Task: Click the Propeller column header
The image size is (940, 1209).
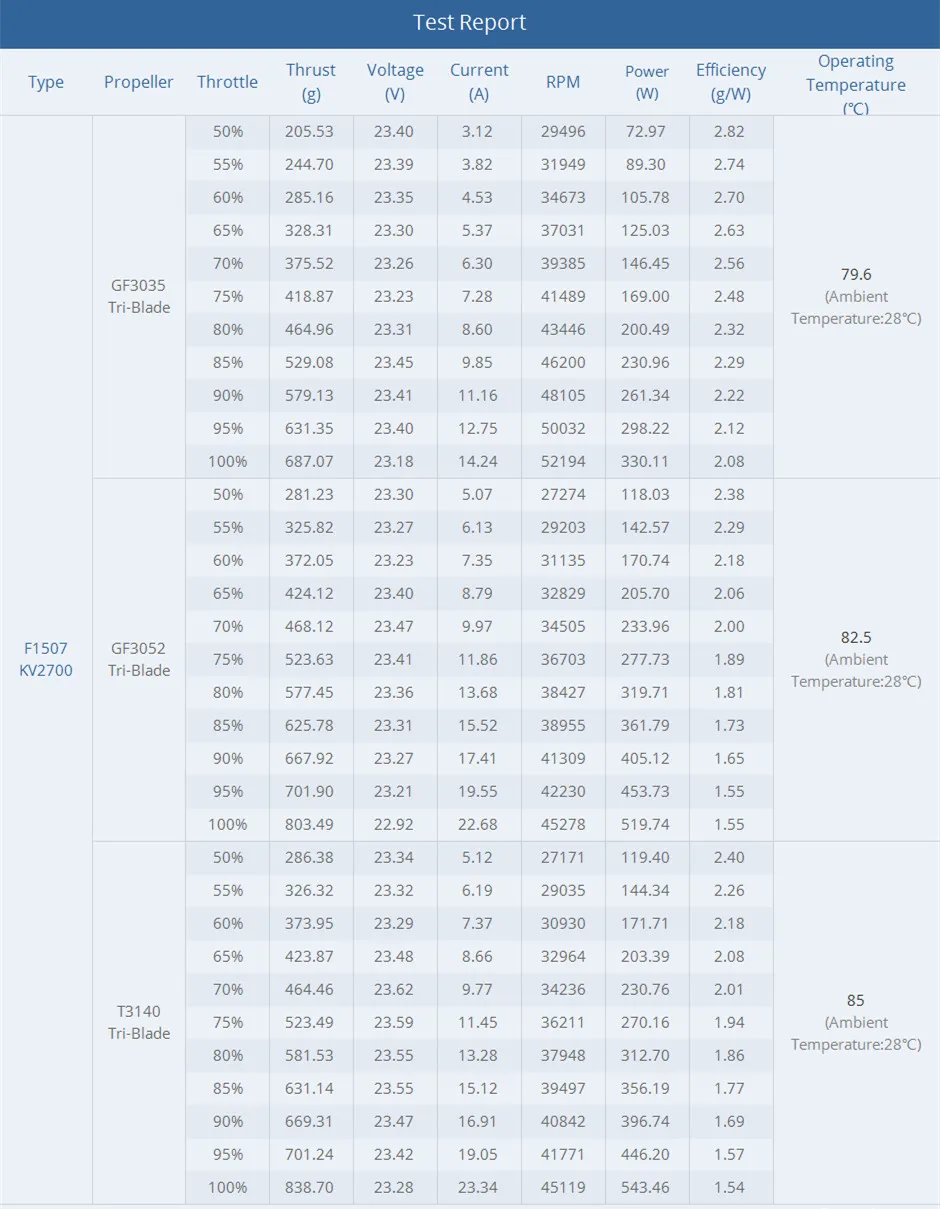Action: pos(139,82)
